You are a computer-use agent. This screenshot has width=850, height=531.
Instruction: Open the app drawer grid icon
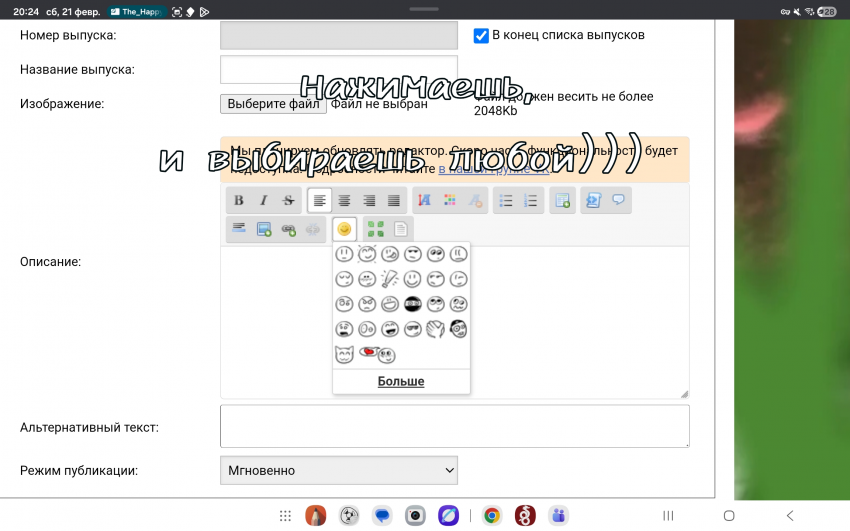[285, 516]
